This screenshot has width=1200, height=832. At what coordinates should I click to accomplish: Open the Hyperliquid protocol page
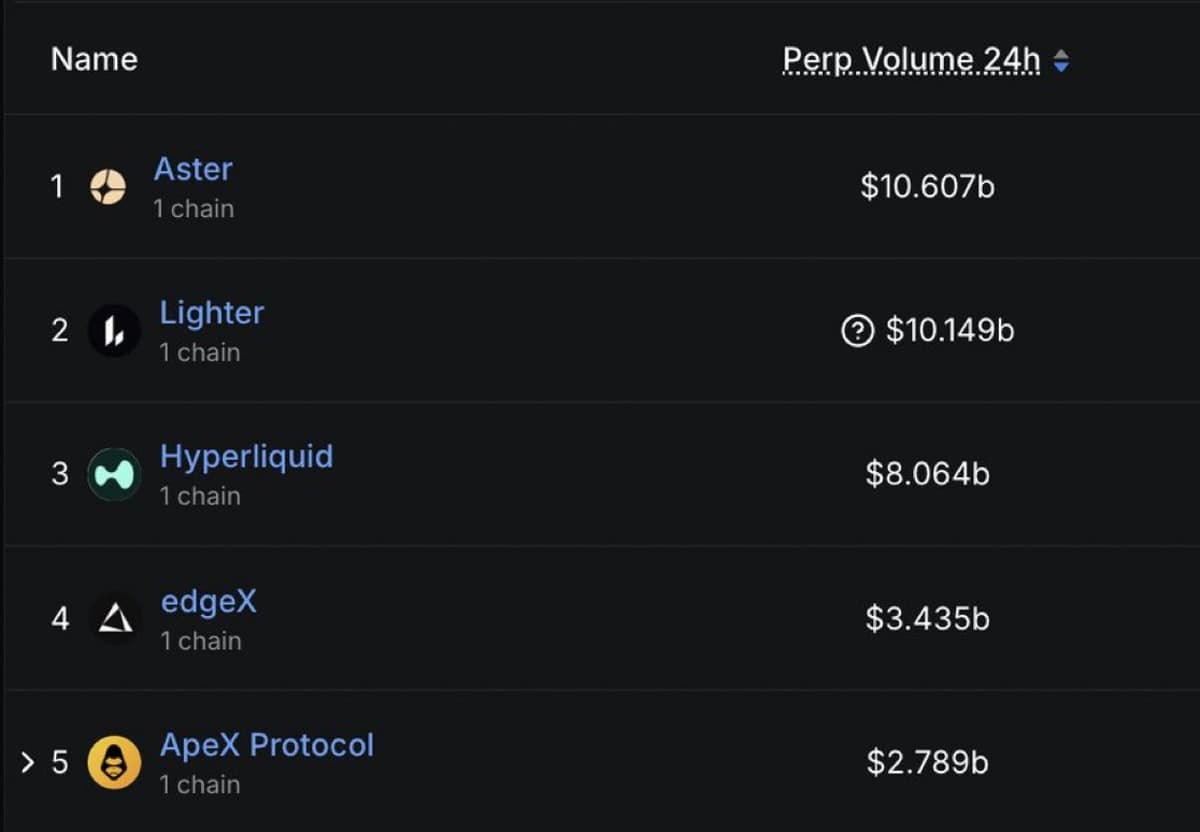[246, 456]
